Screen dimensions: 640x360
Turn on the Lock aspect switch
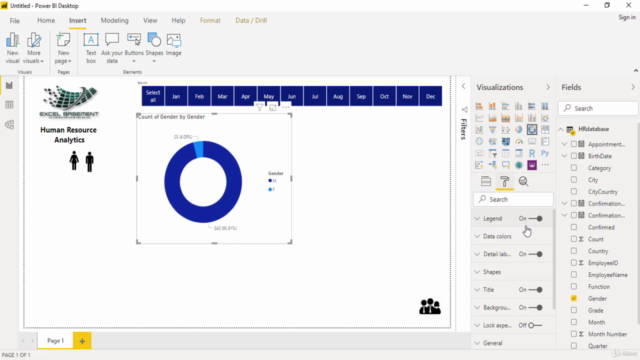[x=535, y=325]
